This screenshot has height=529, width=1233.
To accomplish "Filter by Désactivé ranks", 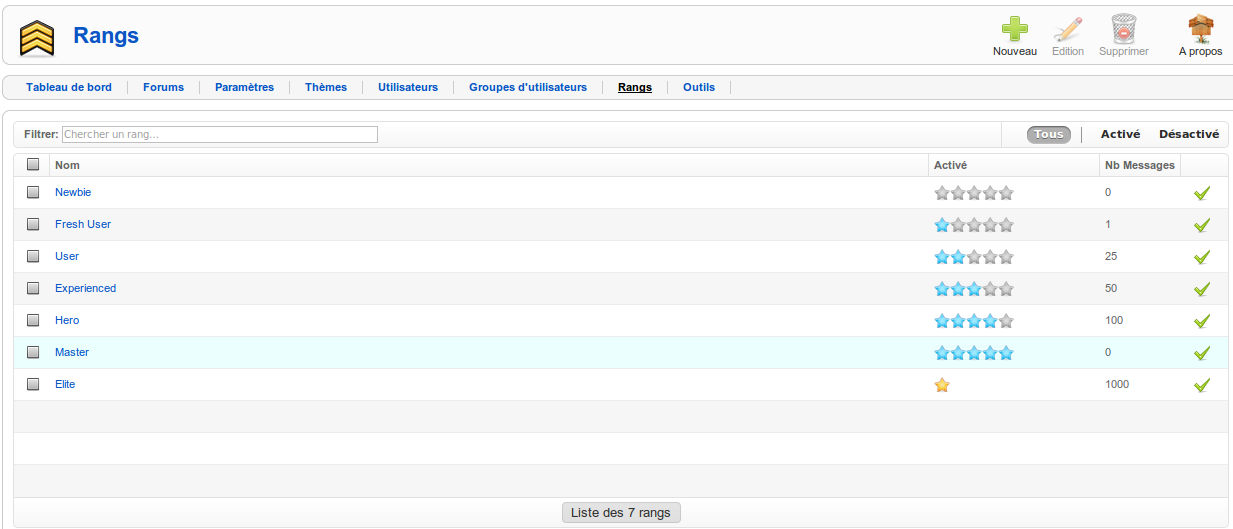I will (1189, 134).
